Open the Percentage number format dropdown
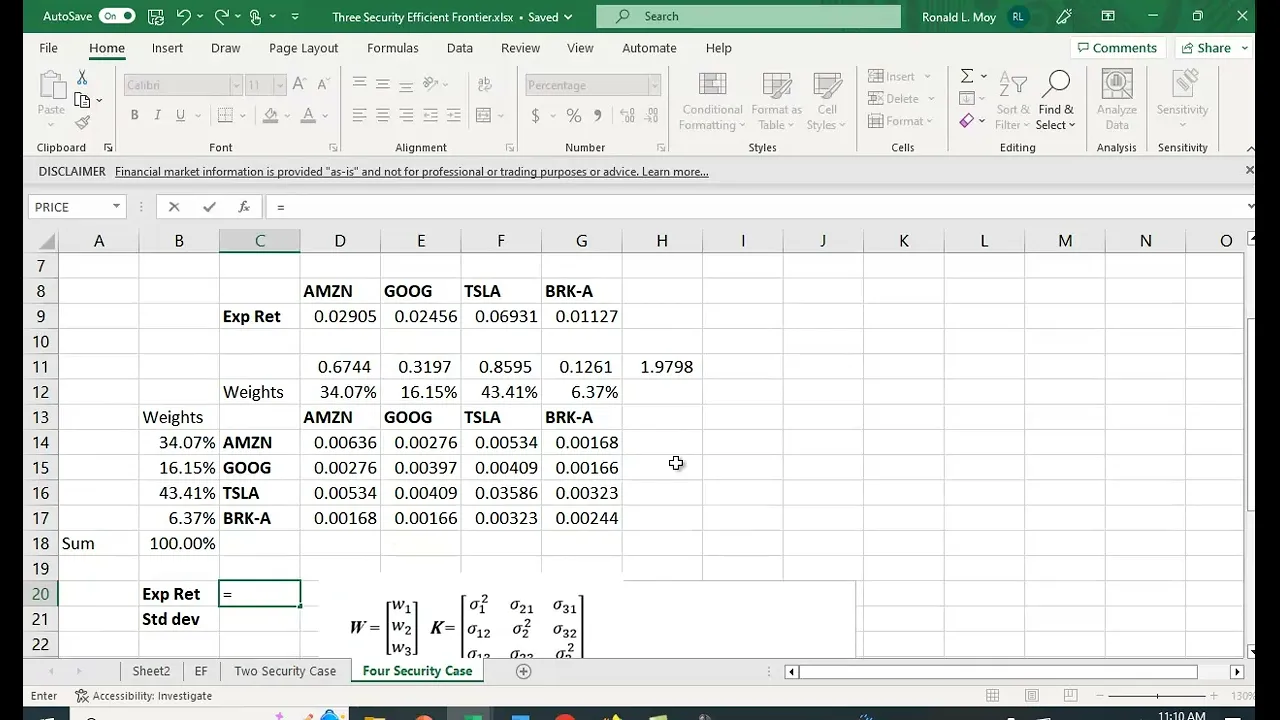The image size is (1280, 720). [654, 85]
